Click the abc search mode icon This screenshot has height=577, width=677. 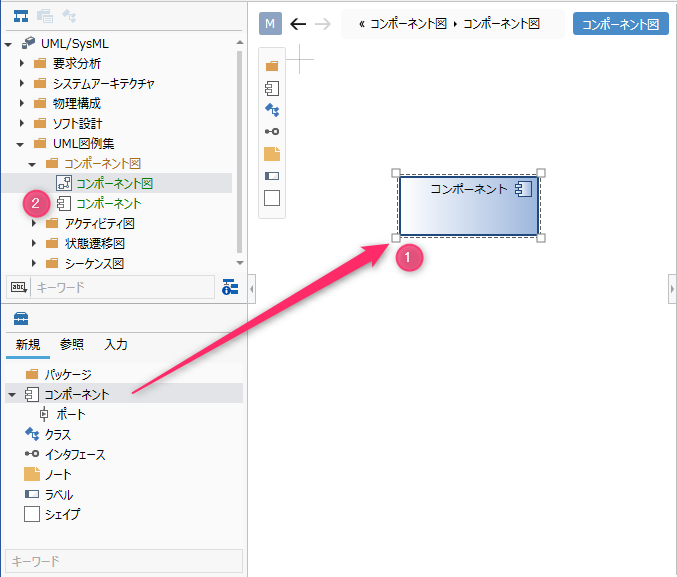tap(19, 287)
